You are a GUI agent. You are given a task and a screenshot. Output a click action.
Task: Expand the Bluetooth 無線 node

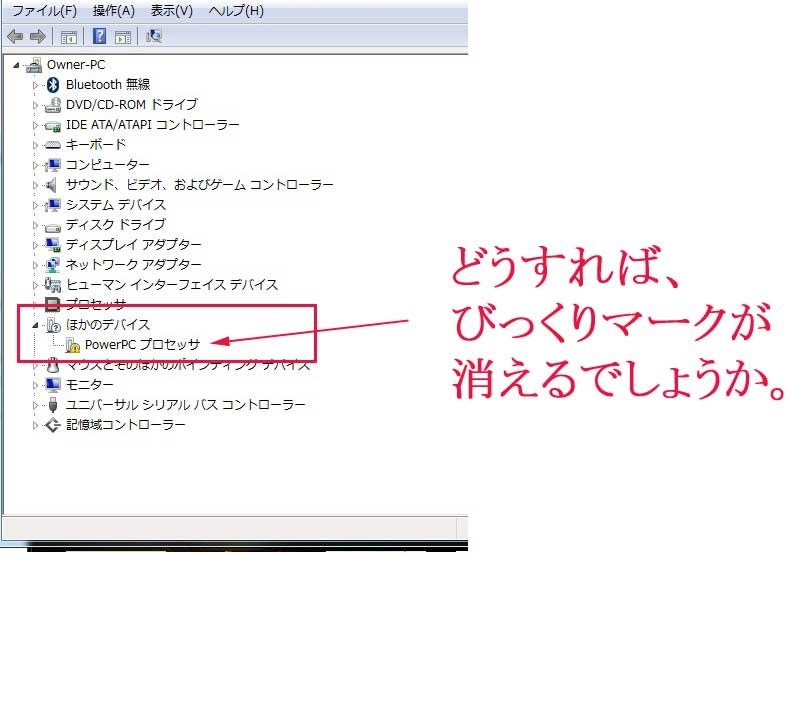click(x=35, y=86)
